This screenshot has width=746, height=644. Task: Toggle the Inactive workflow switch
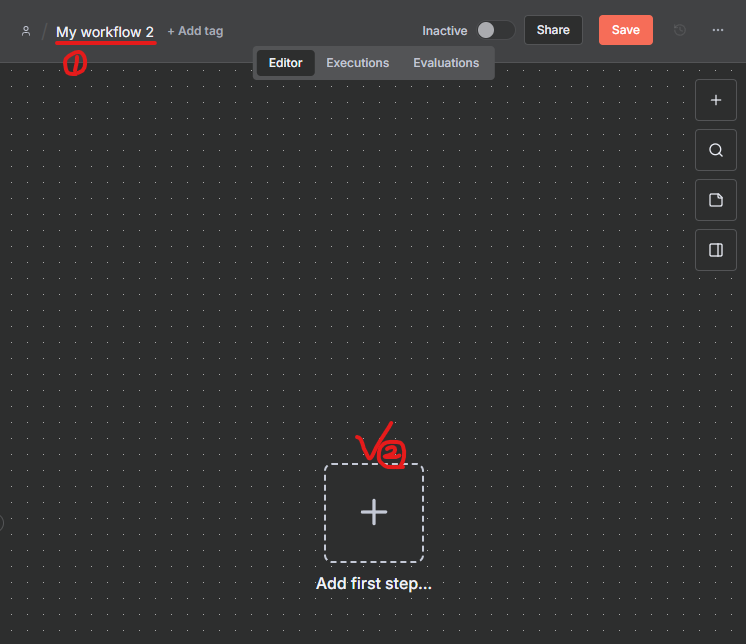click(x=495, y=30)
